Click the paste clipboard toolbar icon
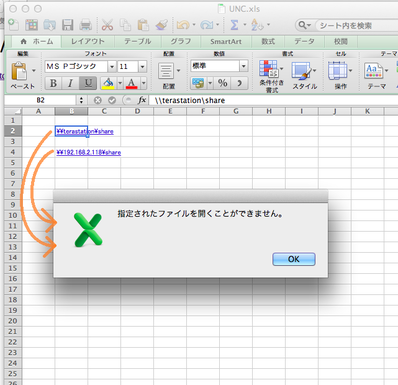The width and height of the screenshot is (398, 385). coord(143,25)
